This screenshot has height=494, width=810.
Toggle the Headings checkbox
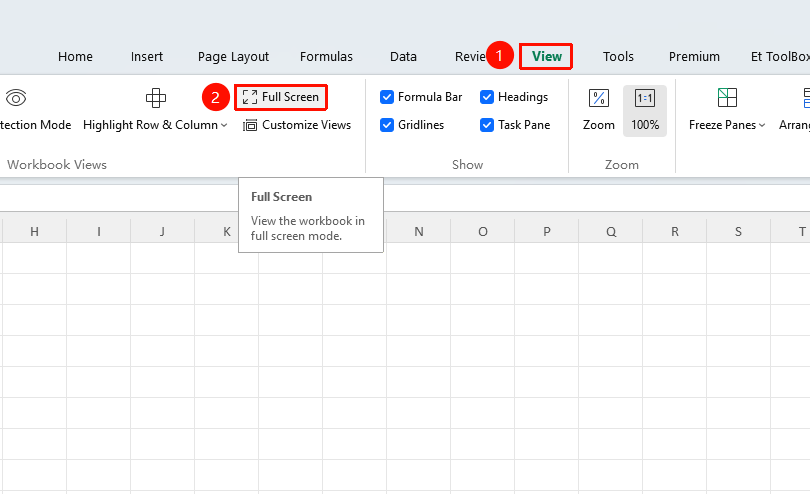click(487, 97)
